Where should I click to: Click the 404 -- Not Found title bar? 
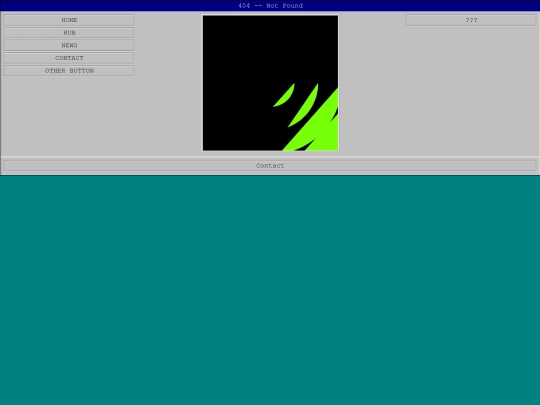(x=270, y=6)
